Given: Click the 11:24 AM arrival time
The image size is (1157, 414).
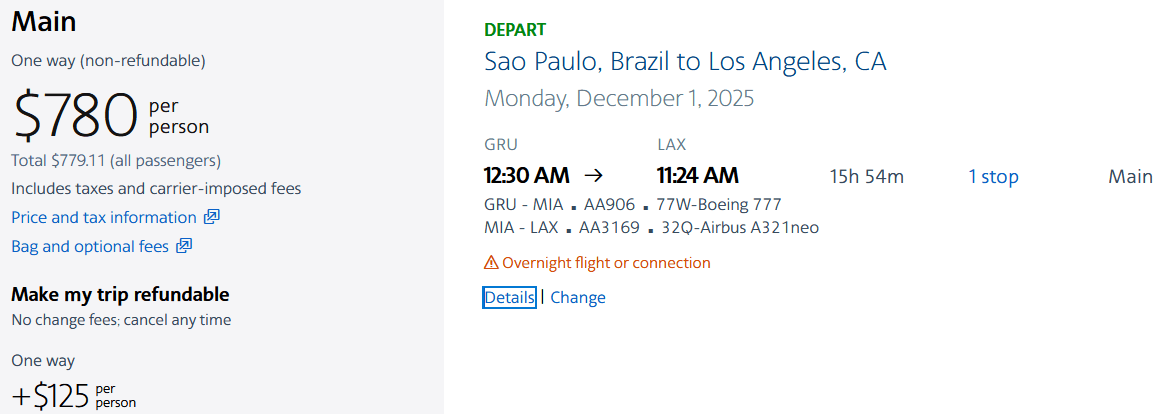Looking at the screenshot, I should tap(698, 176).
